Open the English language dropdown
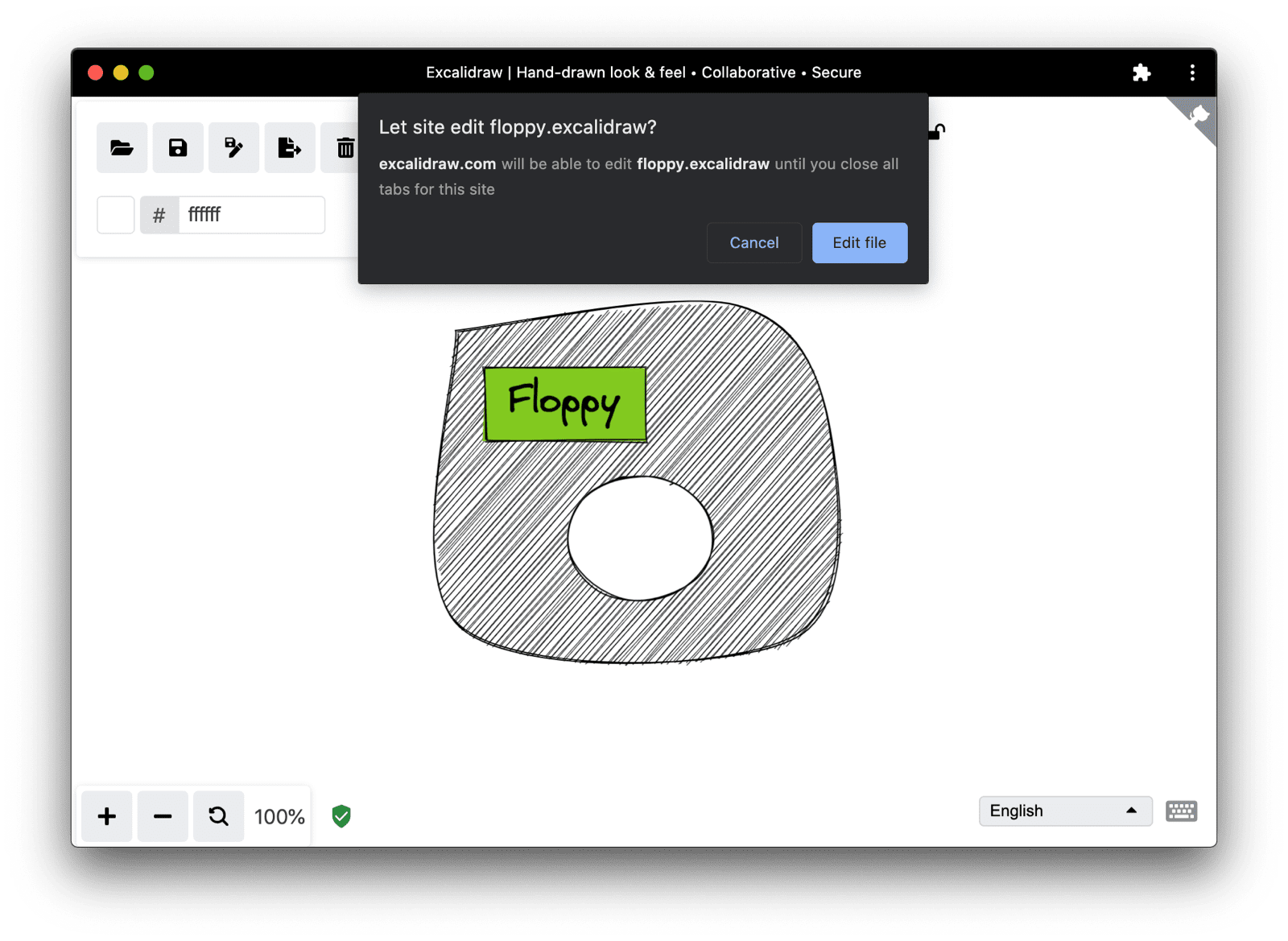The image size is (1288, 941). 1046,811
